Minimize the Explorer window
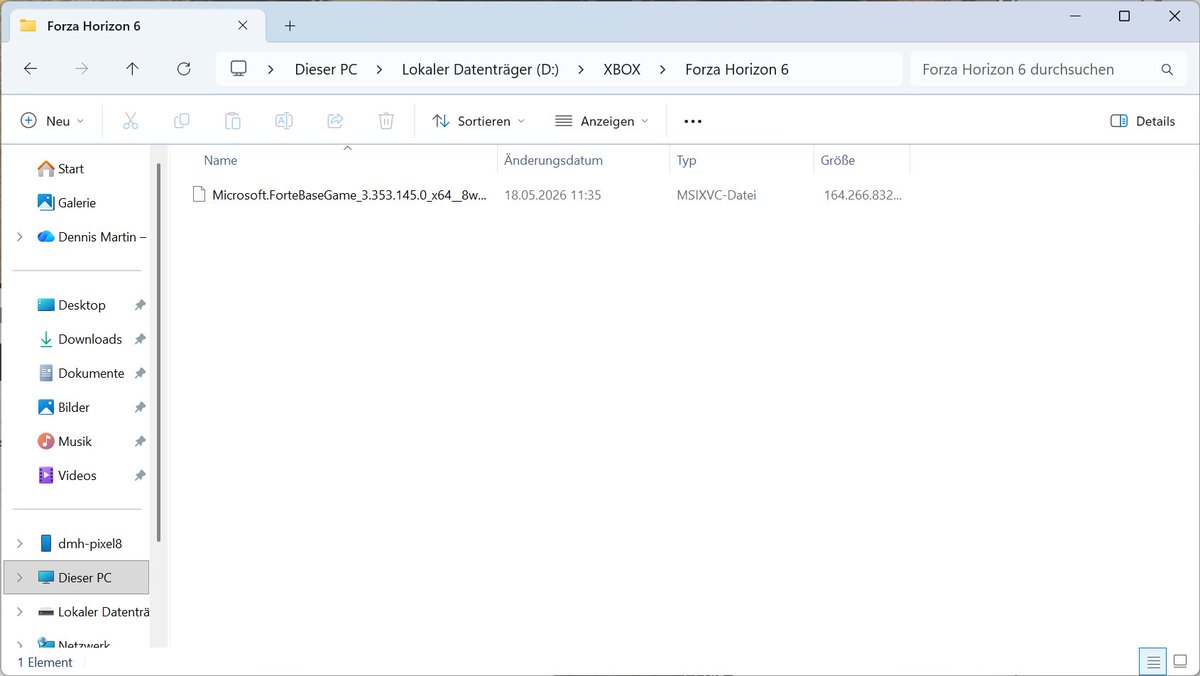Image resolution: width=1200 pixels, height=676 pixels. (x=1077, y=16)
